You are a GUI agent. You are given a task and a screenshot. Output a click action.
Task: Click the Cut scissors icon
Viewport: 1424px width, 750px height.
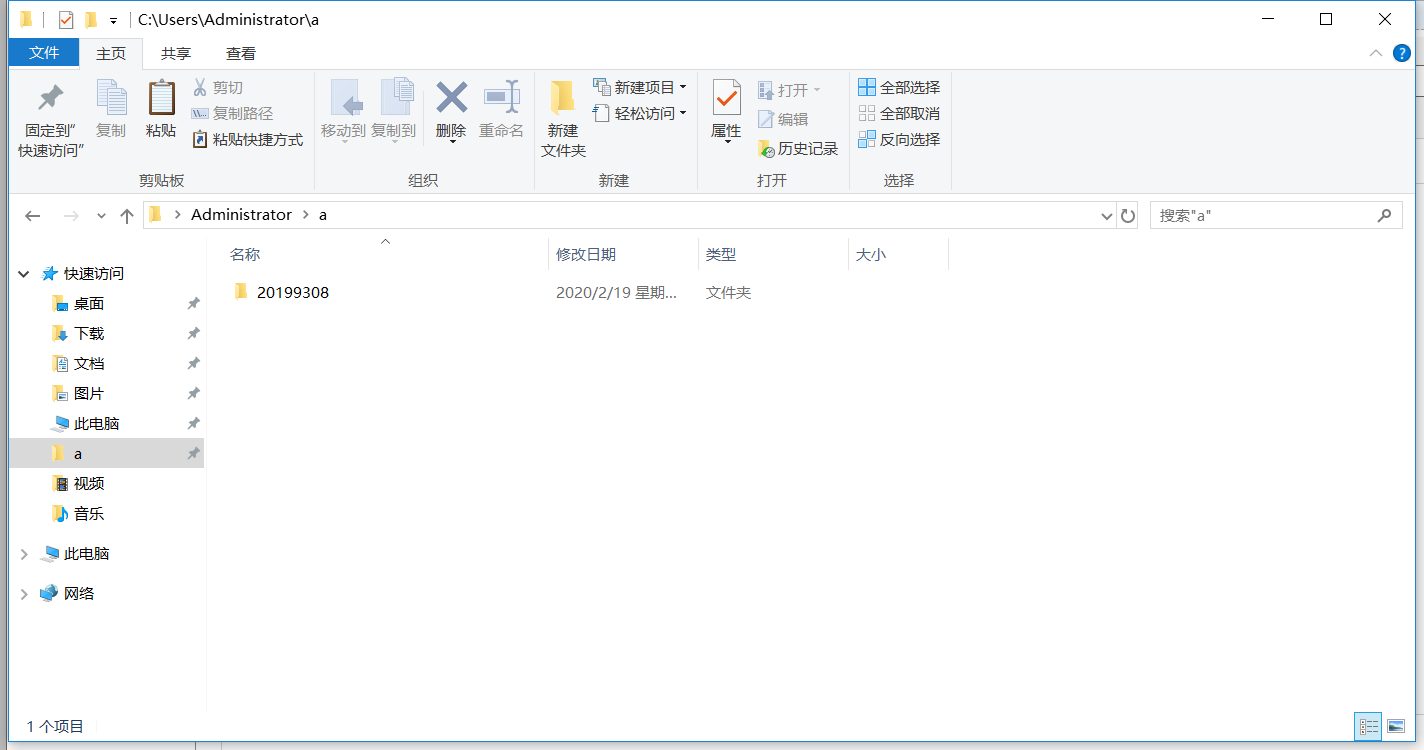(x=200, y=88)
